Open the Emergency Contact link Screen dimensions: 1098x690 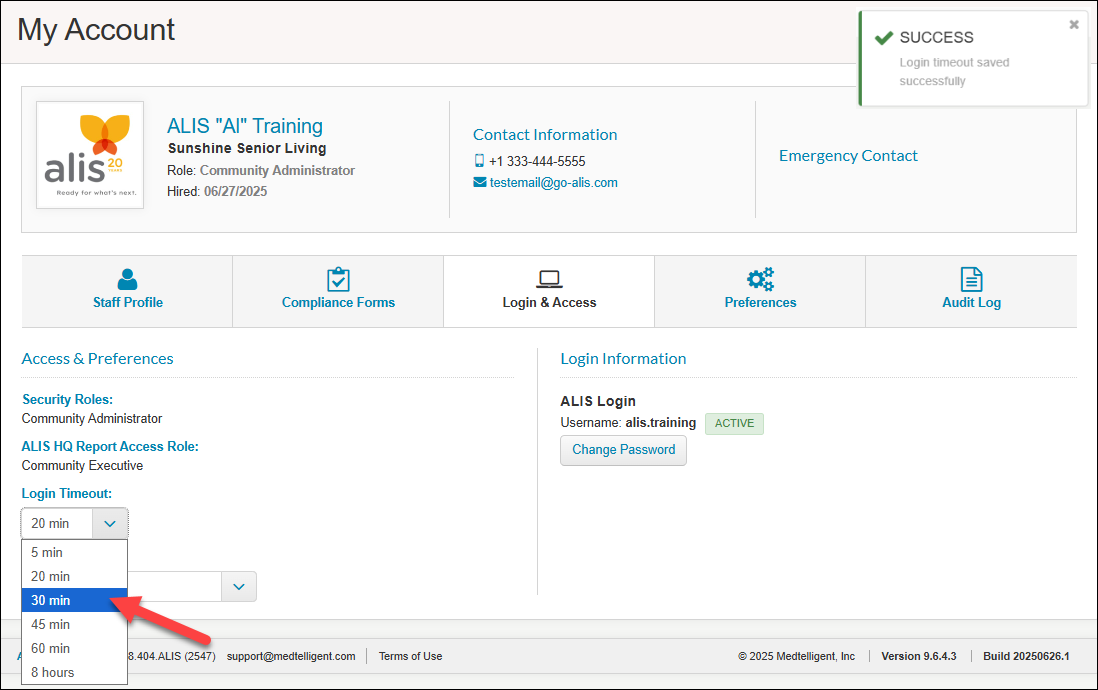(x=848, y=156)
